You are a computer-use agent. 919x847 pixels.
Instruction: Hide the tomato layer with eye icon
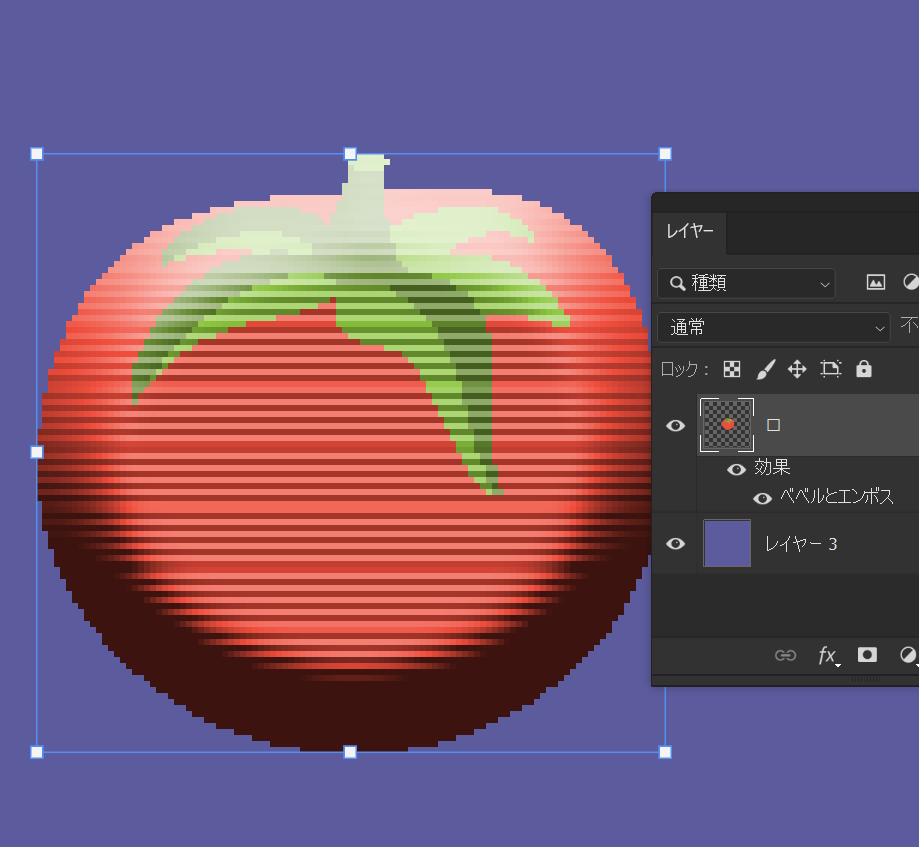[676, 425]
